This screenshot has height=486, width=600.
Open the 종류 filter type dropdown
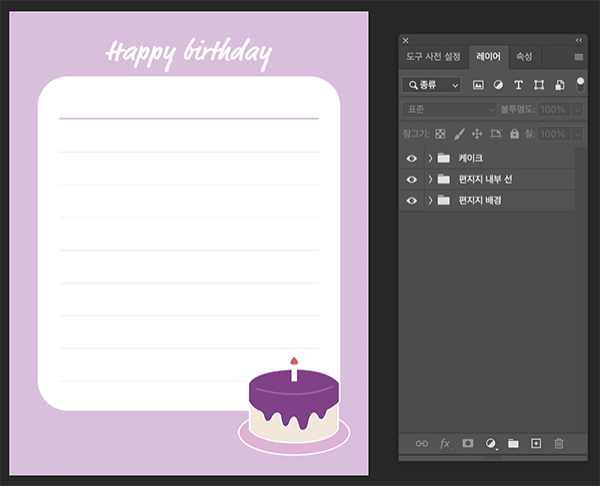(432, 85)
